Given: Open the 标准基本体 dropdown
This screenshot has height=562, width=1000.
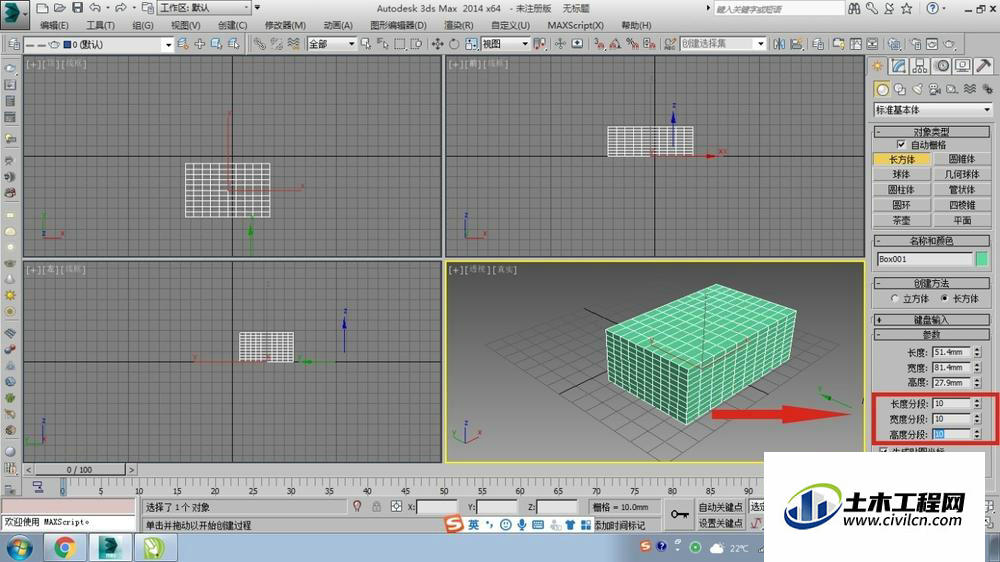Looking at the screenshot, I should [932, 110].
